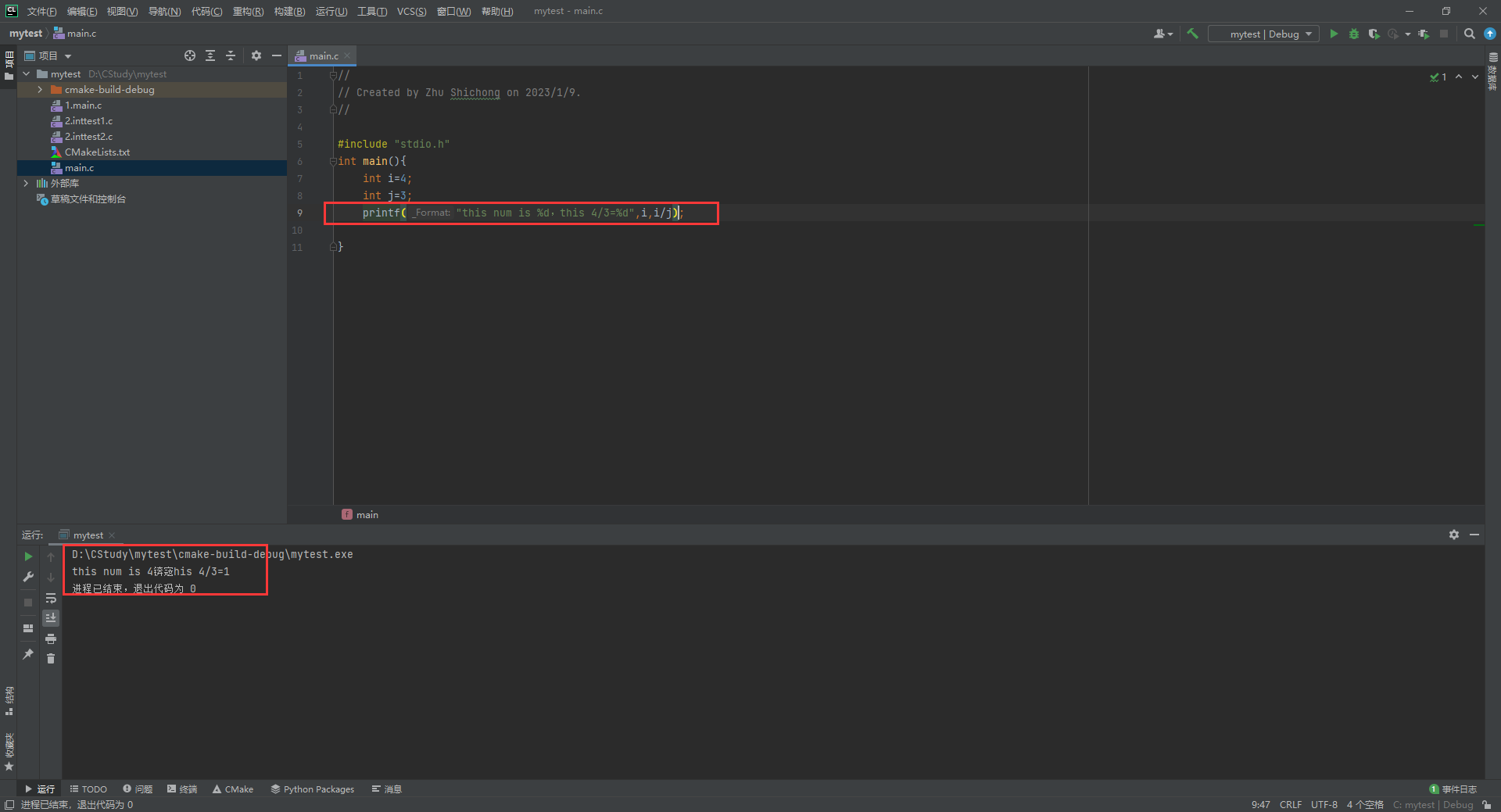Clear console with trash icon

click(51, 659)
